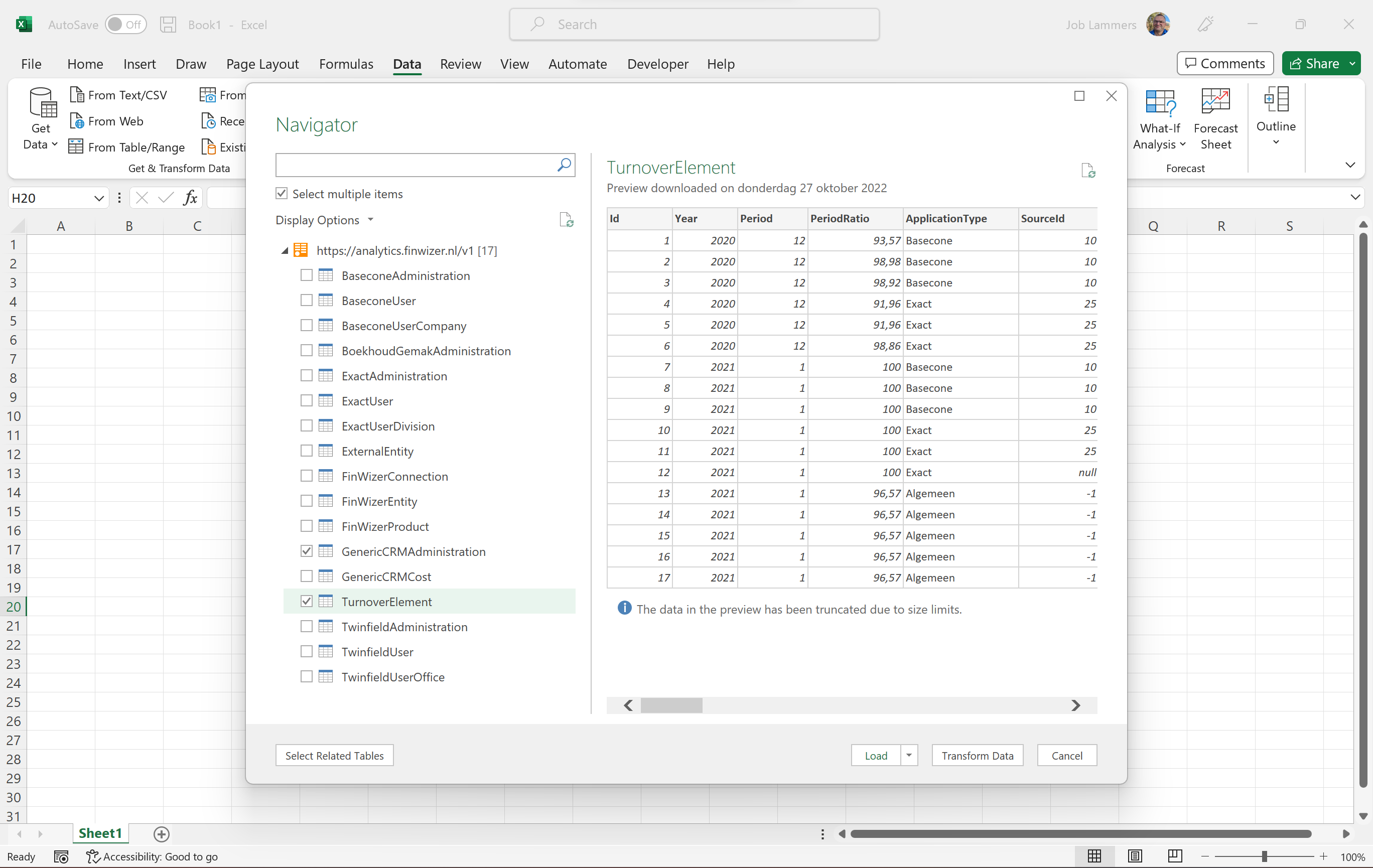
Task: Click Transform Data button
Action: tap(977, 755)
